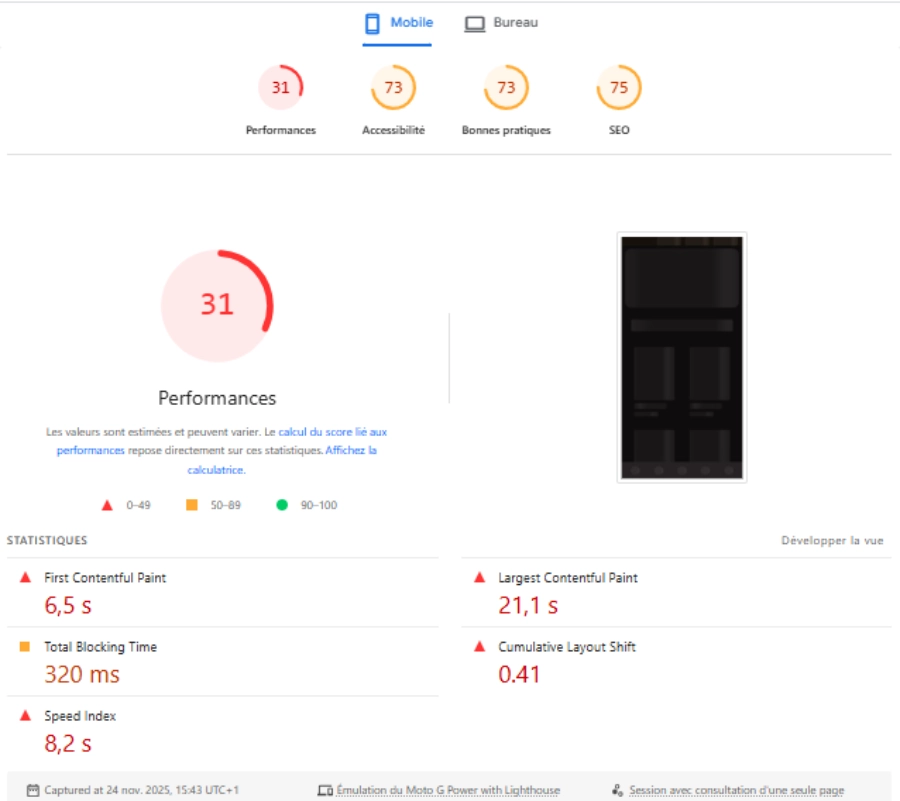Switch to the Bureau tab
The width and height of the screenshot is (900, 801).
[x=503, y=21]
